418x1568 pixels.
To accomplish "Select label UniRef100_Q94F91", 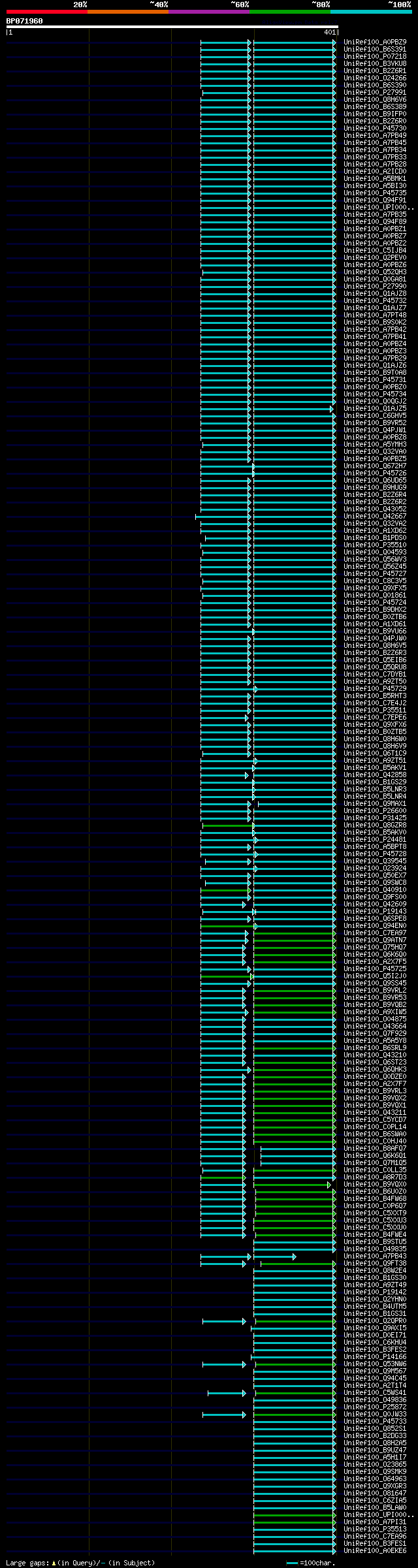I will pyautogui.click(x=375, y=200).
